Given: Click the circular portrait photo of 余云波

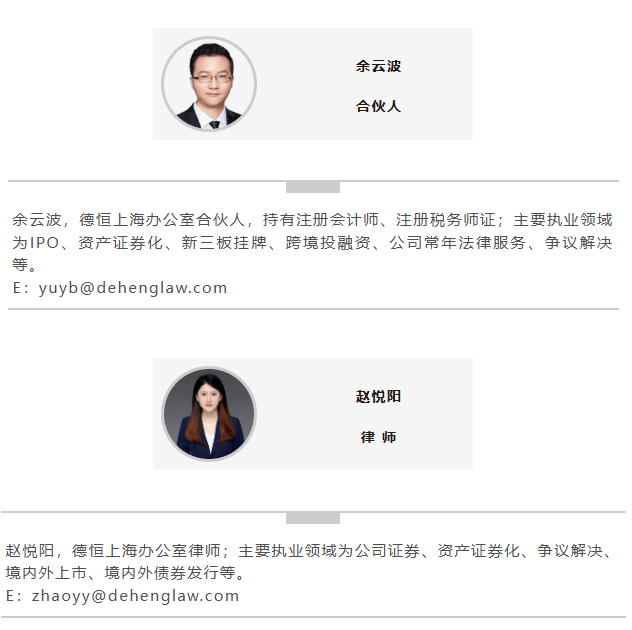Looking at the screenshot, I should click(209, 84).
